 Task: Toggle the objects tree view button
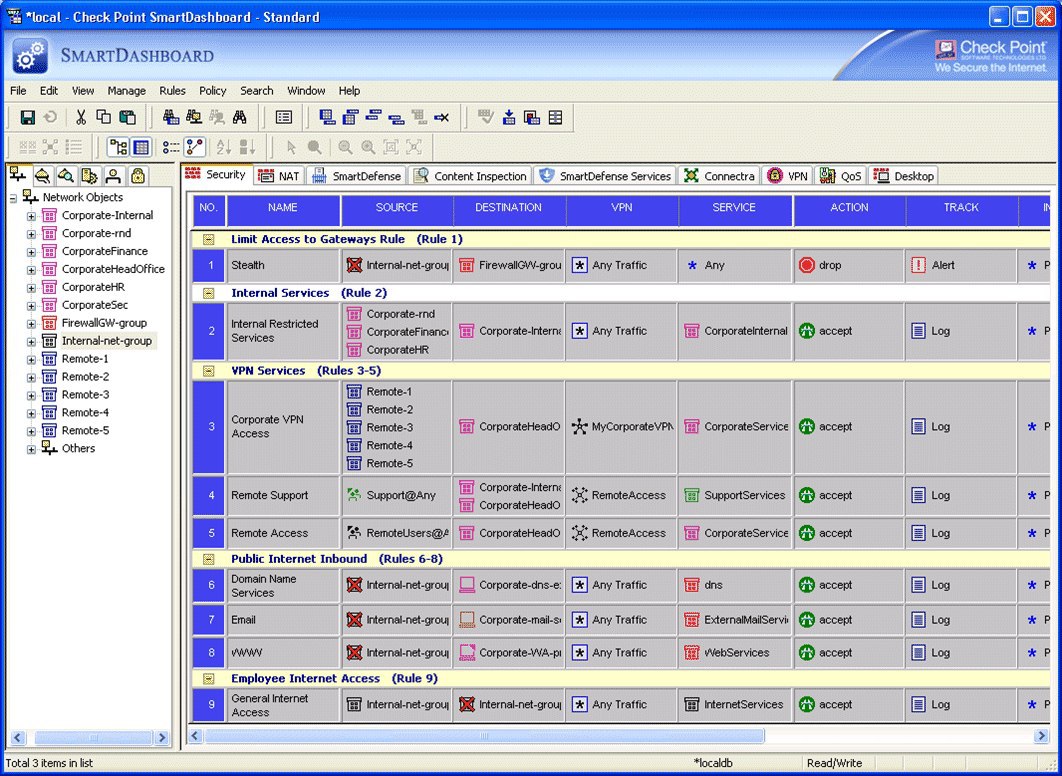119,147
